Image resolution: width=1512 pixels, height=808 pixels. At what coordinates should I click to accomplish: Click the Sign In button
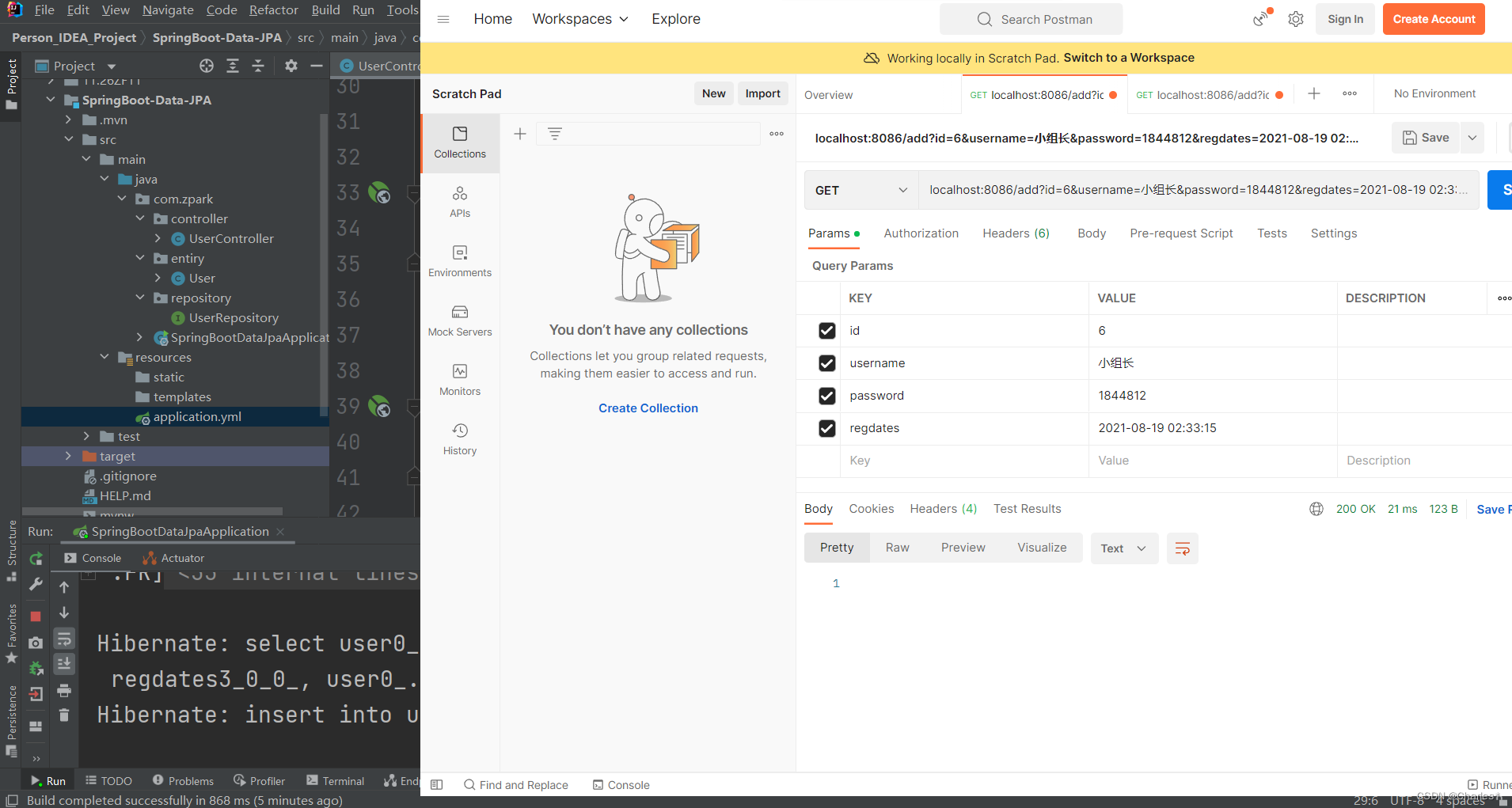coord(1345,19)
